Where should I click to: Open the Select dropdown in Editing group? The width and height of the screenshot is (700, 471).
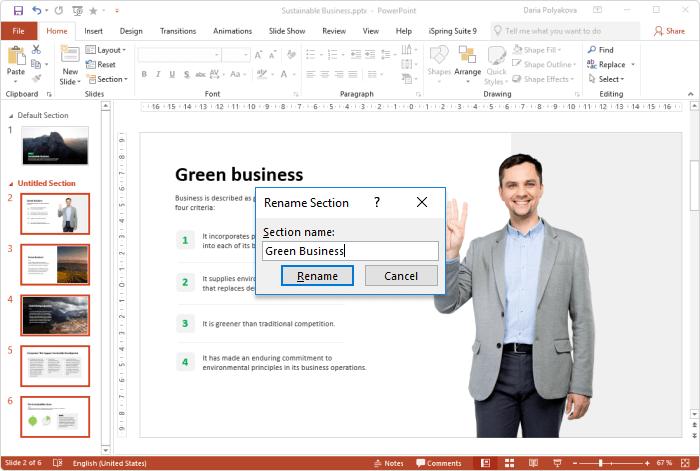coord(610,79)
